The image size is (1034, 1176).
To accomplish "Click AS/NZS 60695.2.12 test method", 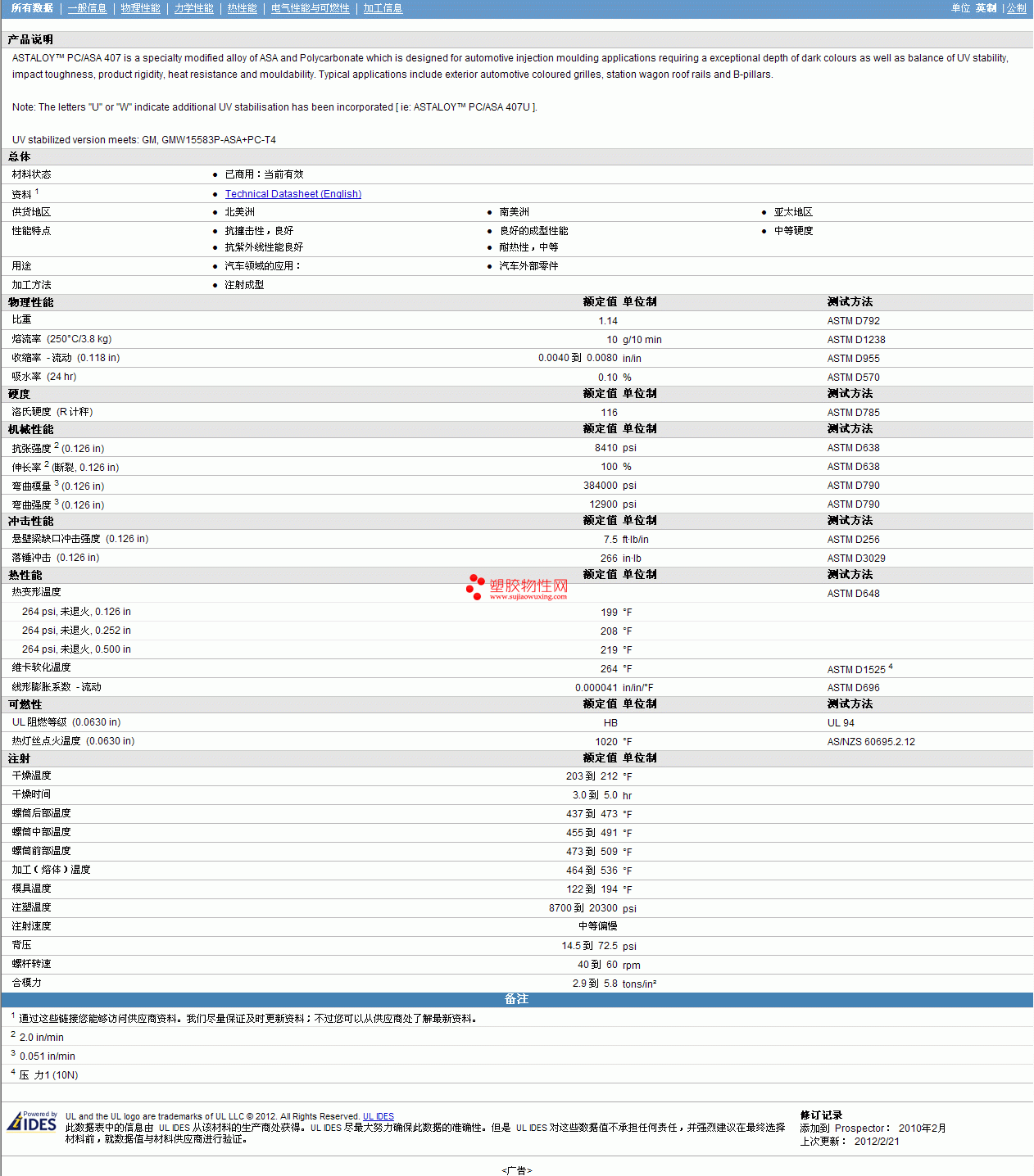I will click(871, 742).
